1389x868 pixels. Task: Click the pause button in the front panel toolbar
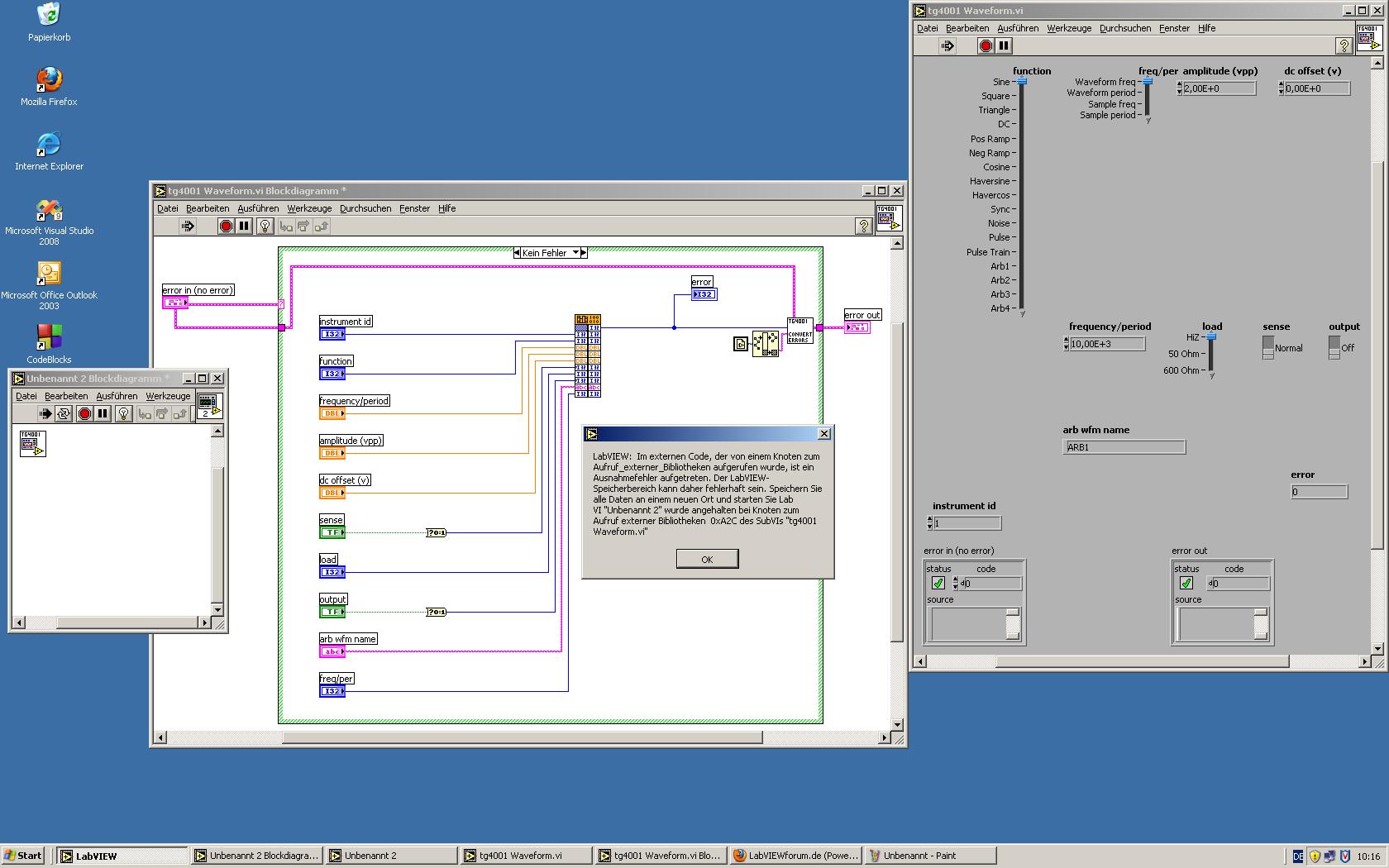click(1003, 46)
